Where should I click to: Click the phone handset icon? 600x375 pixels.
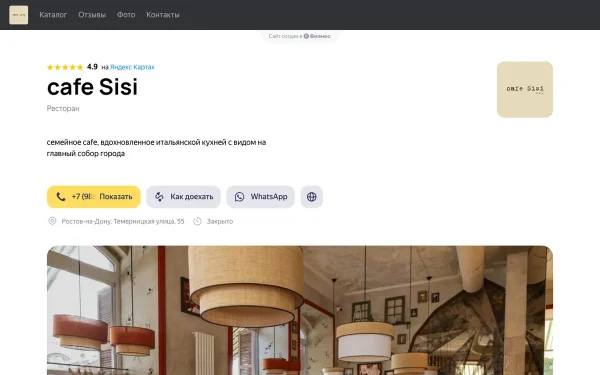point(61,197)
